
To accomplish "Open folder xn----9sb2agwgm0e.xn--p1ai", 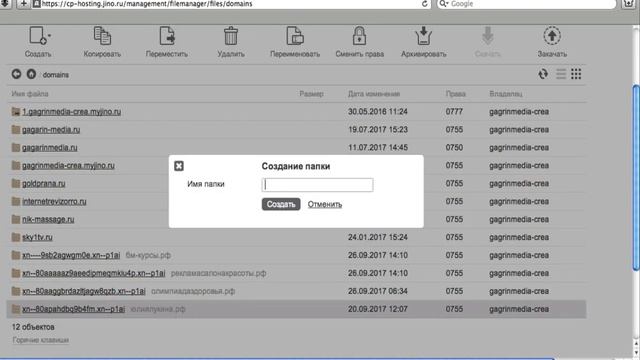I will [x=71, y=255].
